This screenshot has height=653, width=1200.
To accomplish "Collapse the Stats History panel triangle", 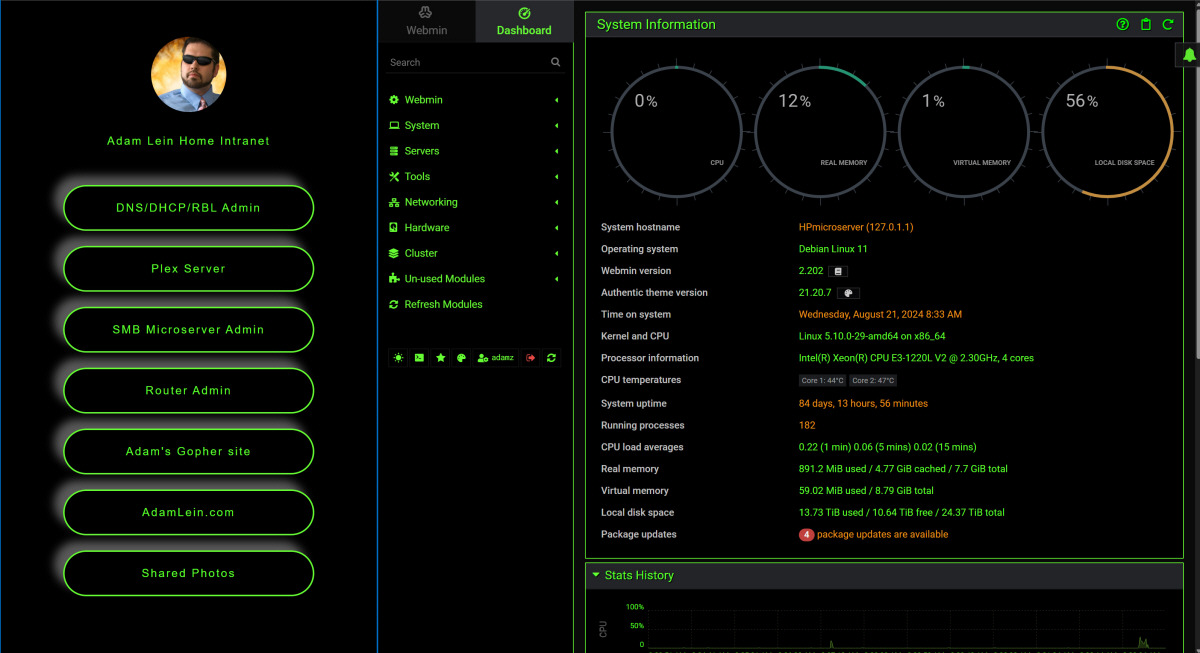I will (596, 575).
